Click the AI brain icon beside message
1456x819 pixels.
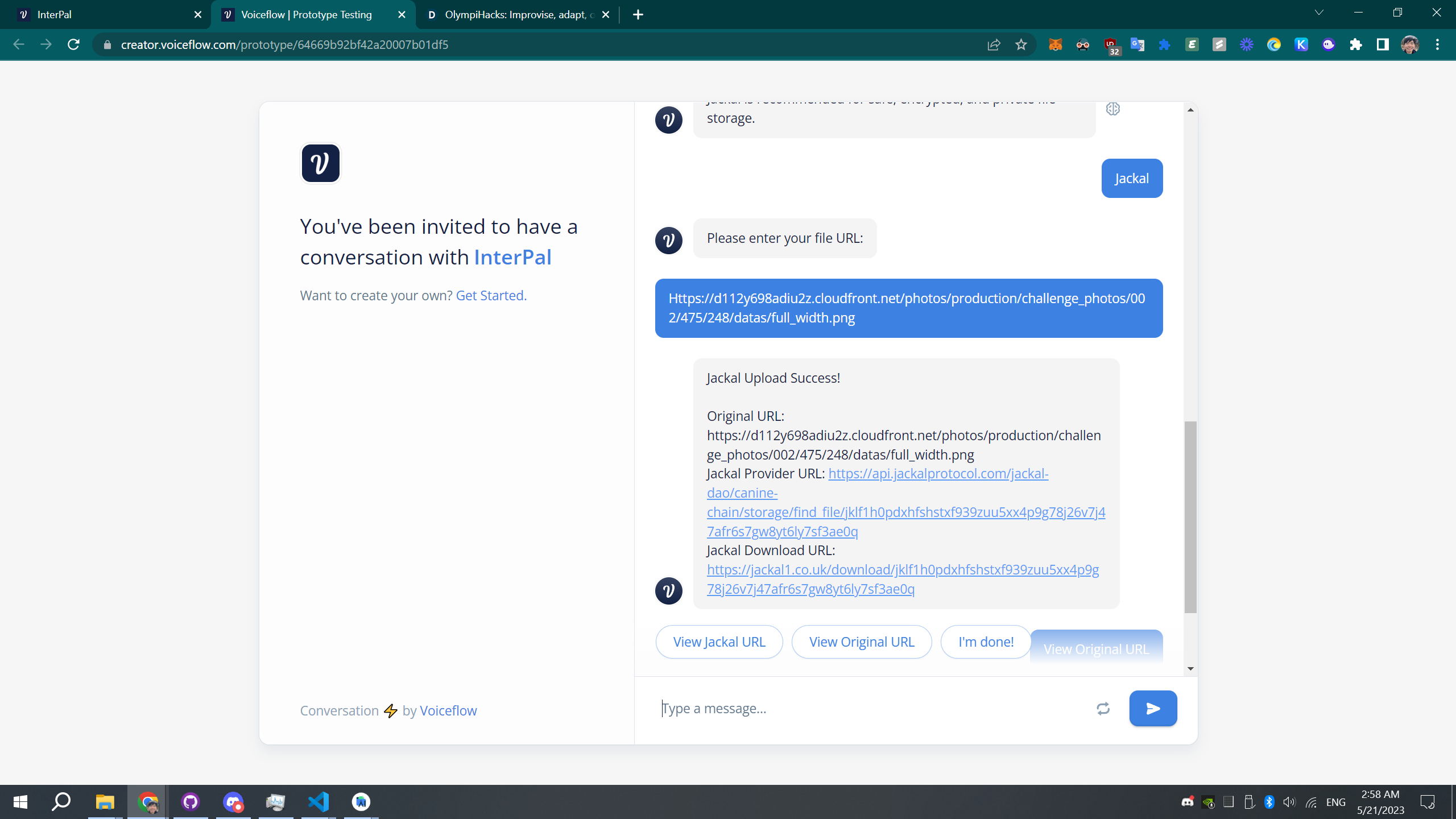click(x=1112, y=109)
